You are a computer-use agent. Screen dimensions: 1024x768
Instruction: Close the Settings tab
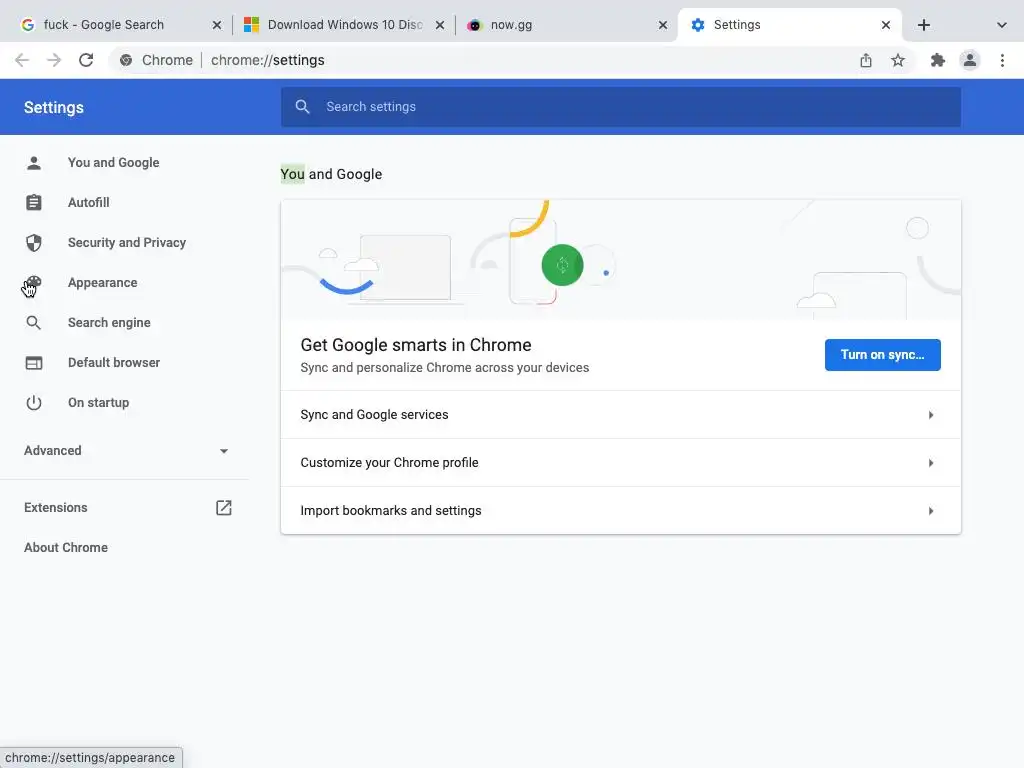[886, 25]
